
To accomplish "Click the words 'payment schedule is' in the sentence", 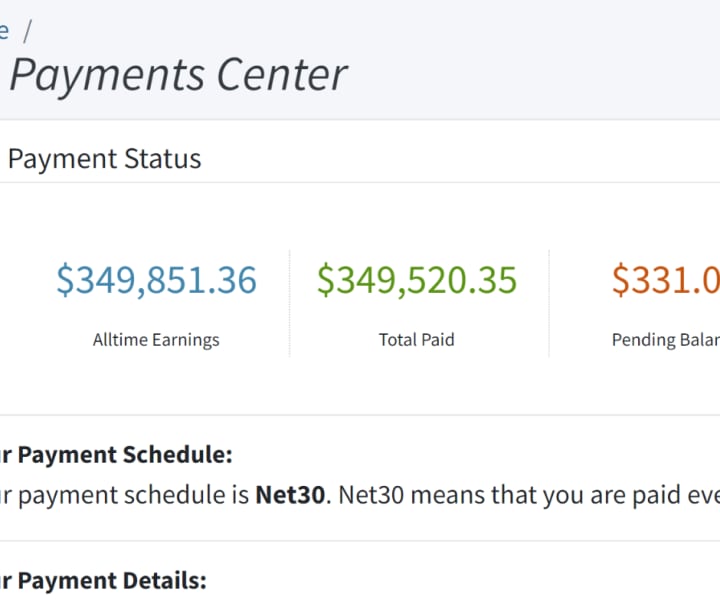I will pos(169,495).
